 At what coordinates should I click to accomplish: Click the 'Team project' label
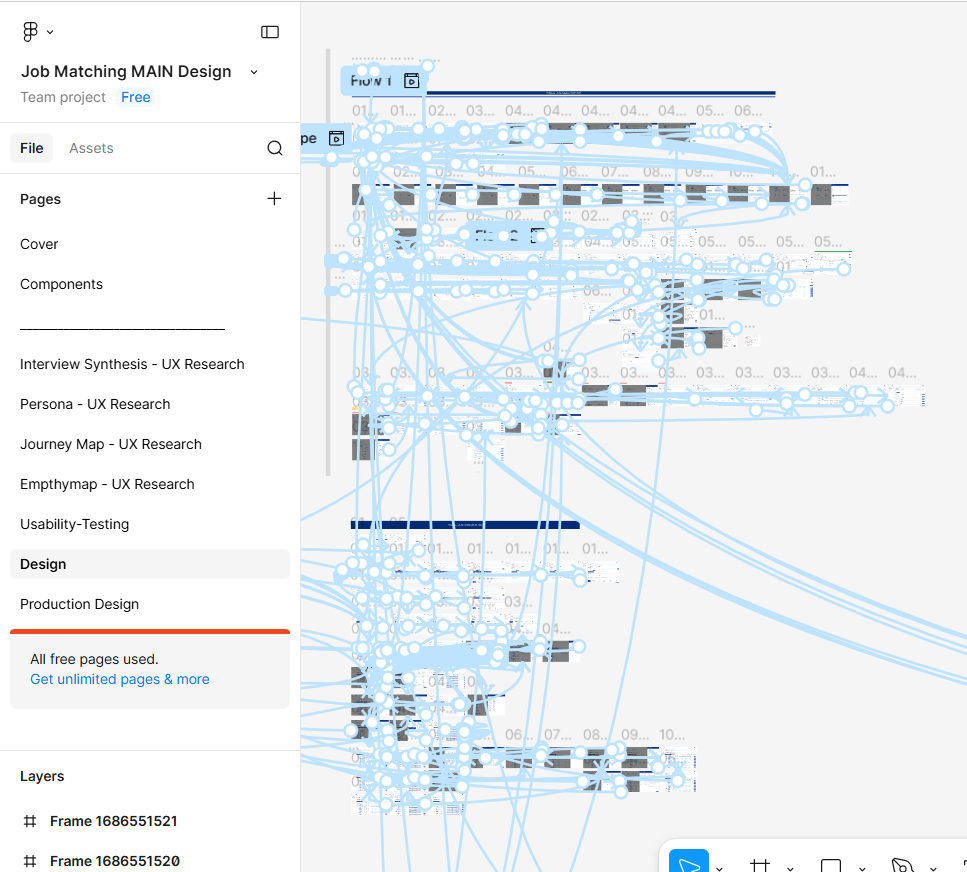pyautogui.click(x=63, y=97)
